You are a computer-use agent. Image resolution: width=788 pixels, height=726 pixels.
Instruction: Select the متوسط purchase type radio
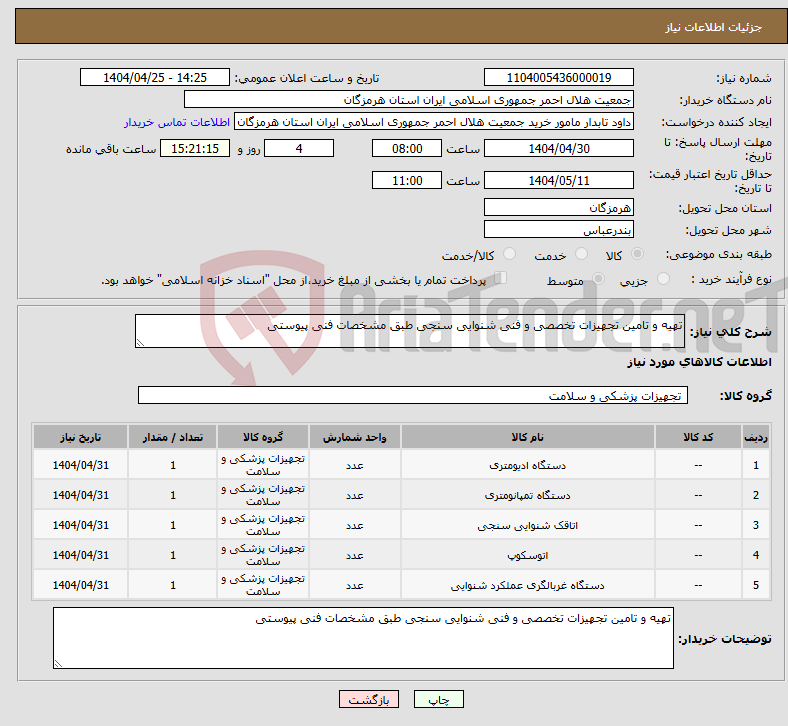click(598, 278)
